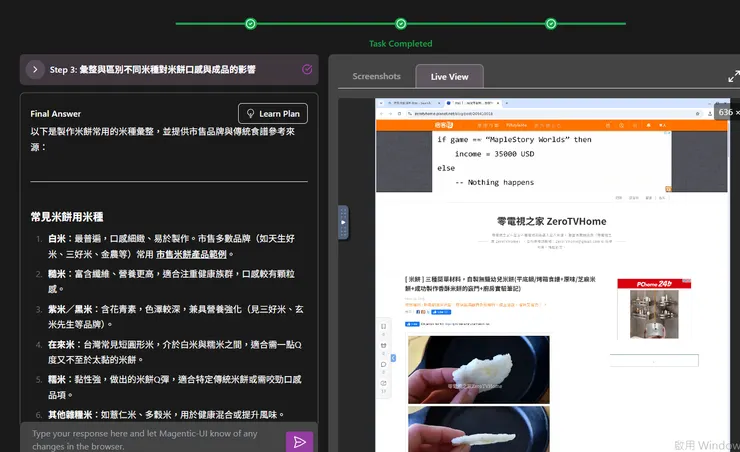Close the active second browser tab

coord(498,103)
